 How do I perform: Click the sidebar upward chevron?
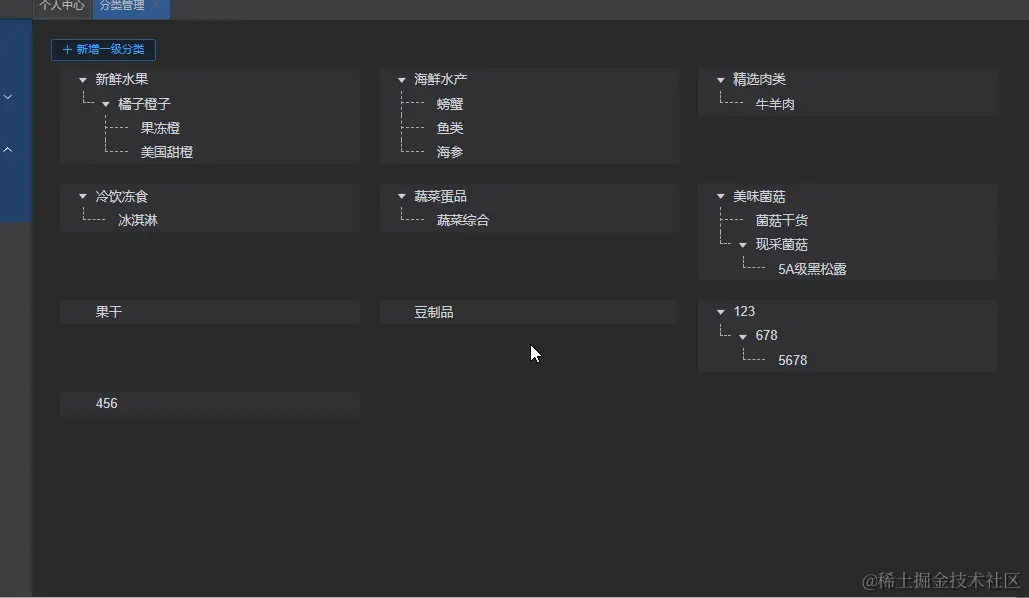click(8, 150)
